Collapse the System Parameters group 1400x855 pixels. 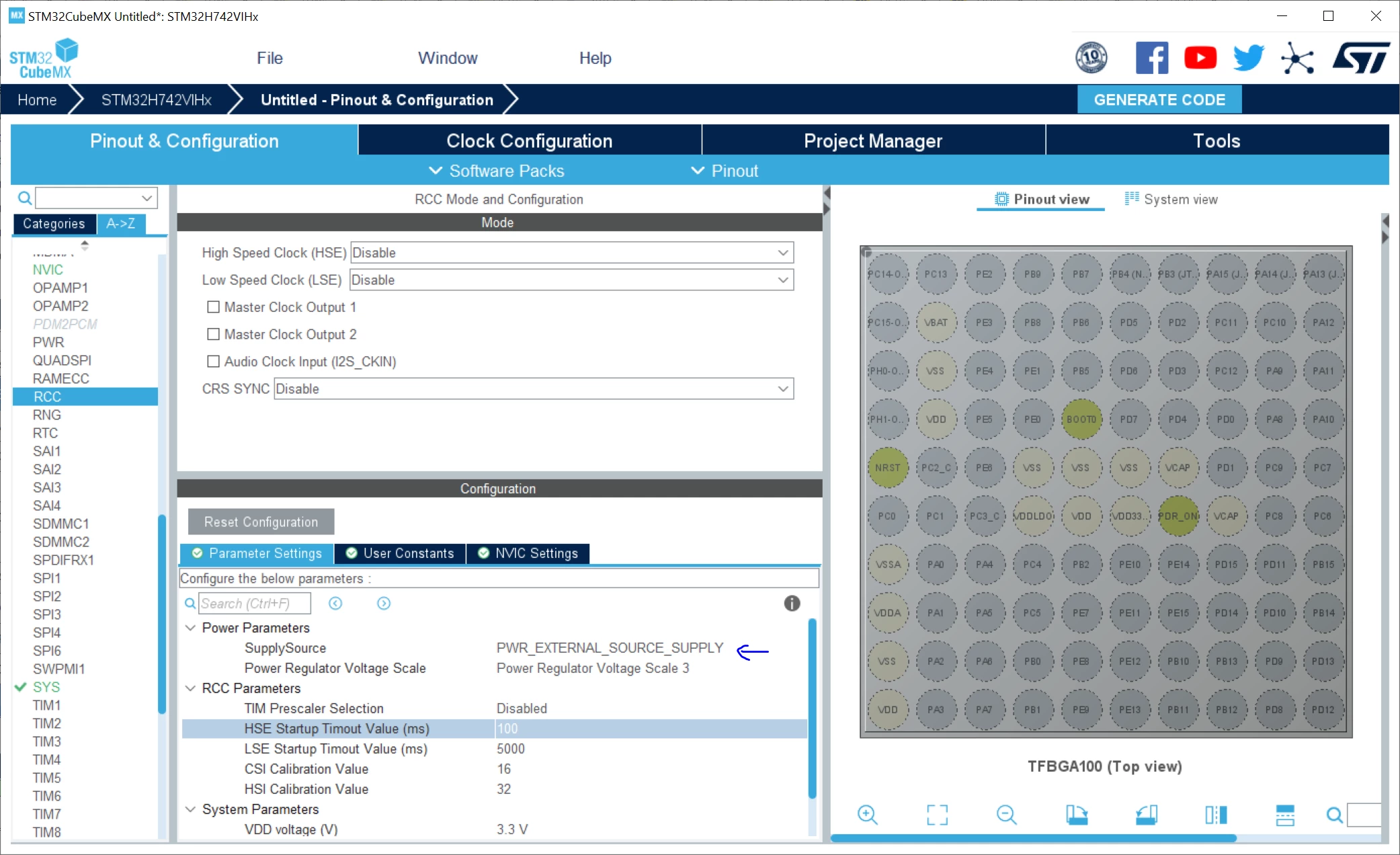[x=191, y=809]
